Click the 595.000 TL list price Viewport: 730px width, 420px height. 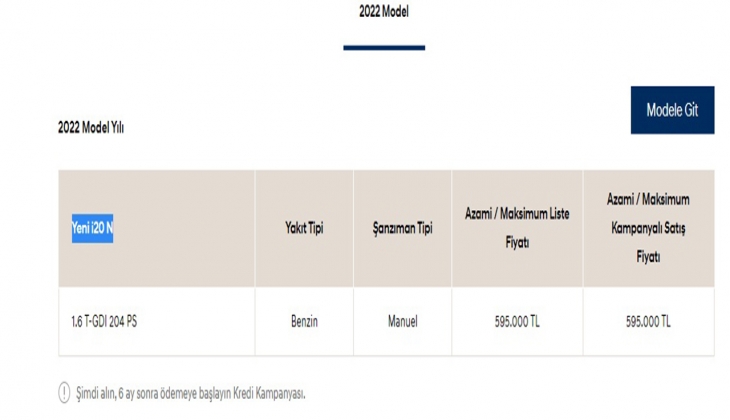click(x=517, y=322)
